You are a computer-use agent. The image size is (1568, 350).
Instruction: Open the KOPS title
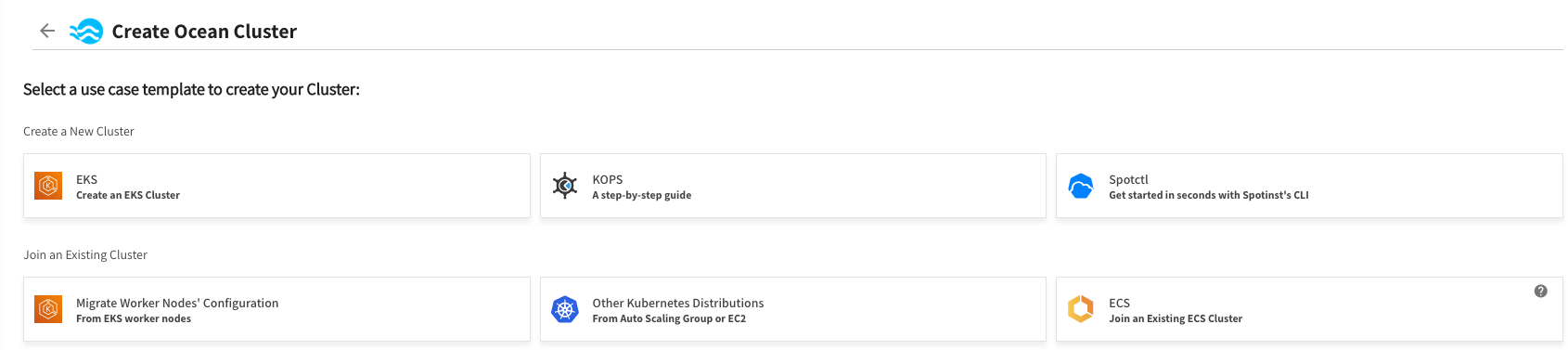(x=608, y=179)
